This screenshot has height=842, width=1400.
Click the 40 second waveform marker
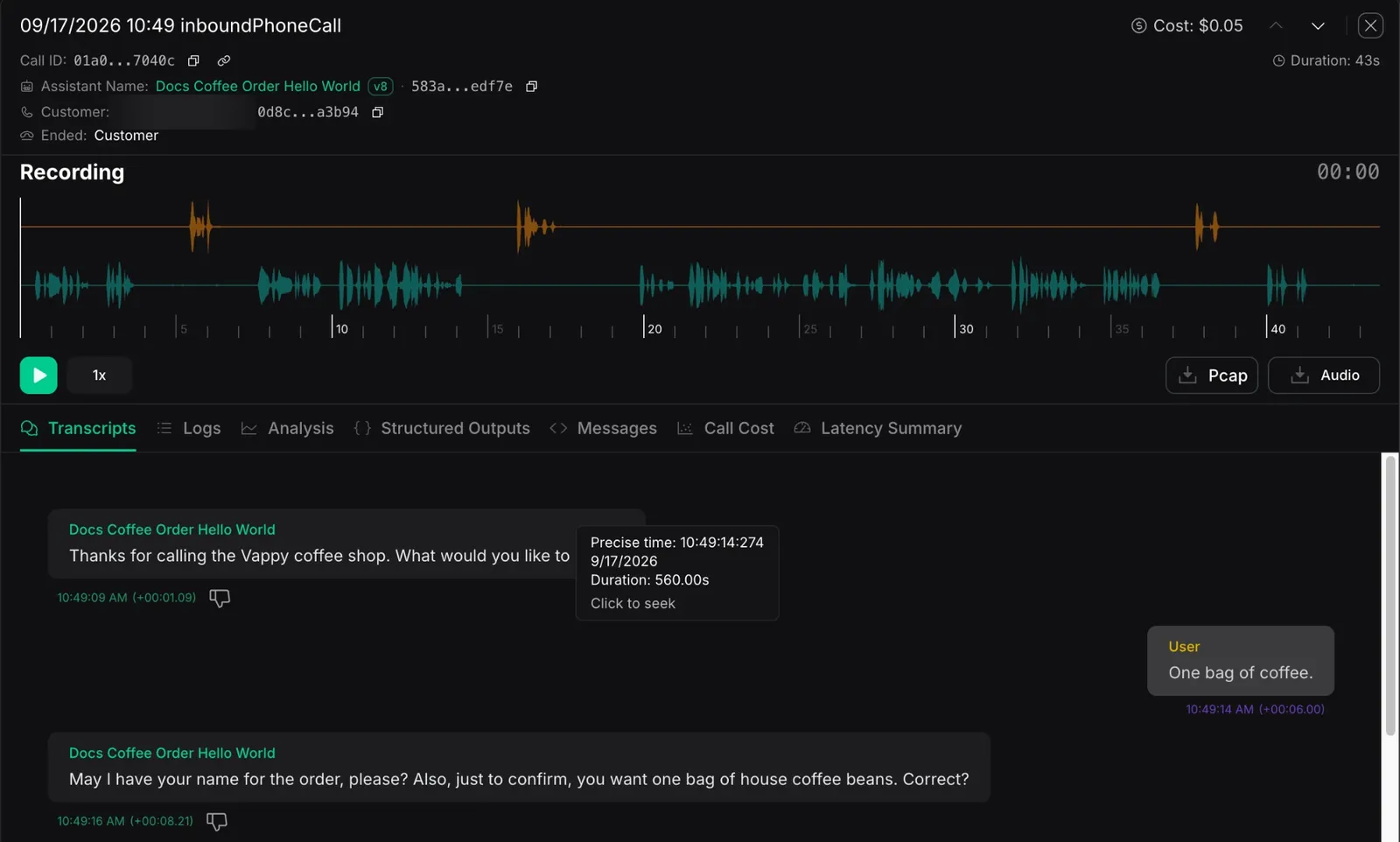click(x=1278, y=328)
